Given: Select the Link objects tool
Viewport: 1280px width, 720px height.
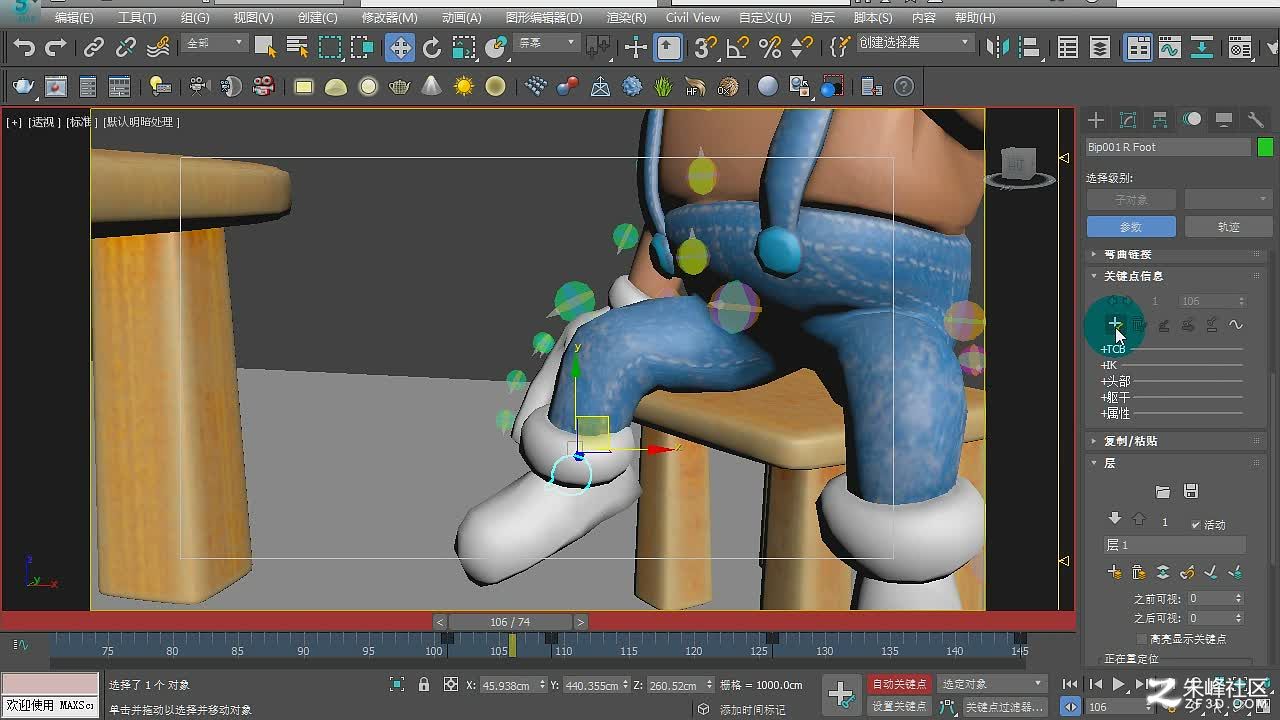Looking at the screenshot, I should [x=94, y=47].
